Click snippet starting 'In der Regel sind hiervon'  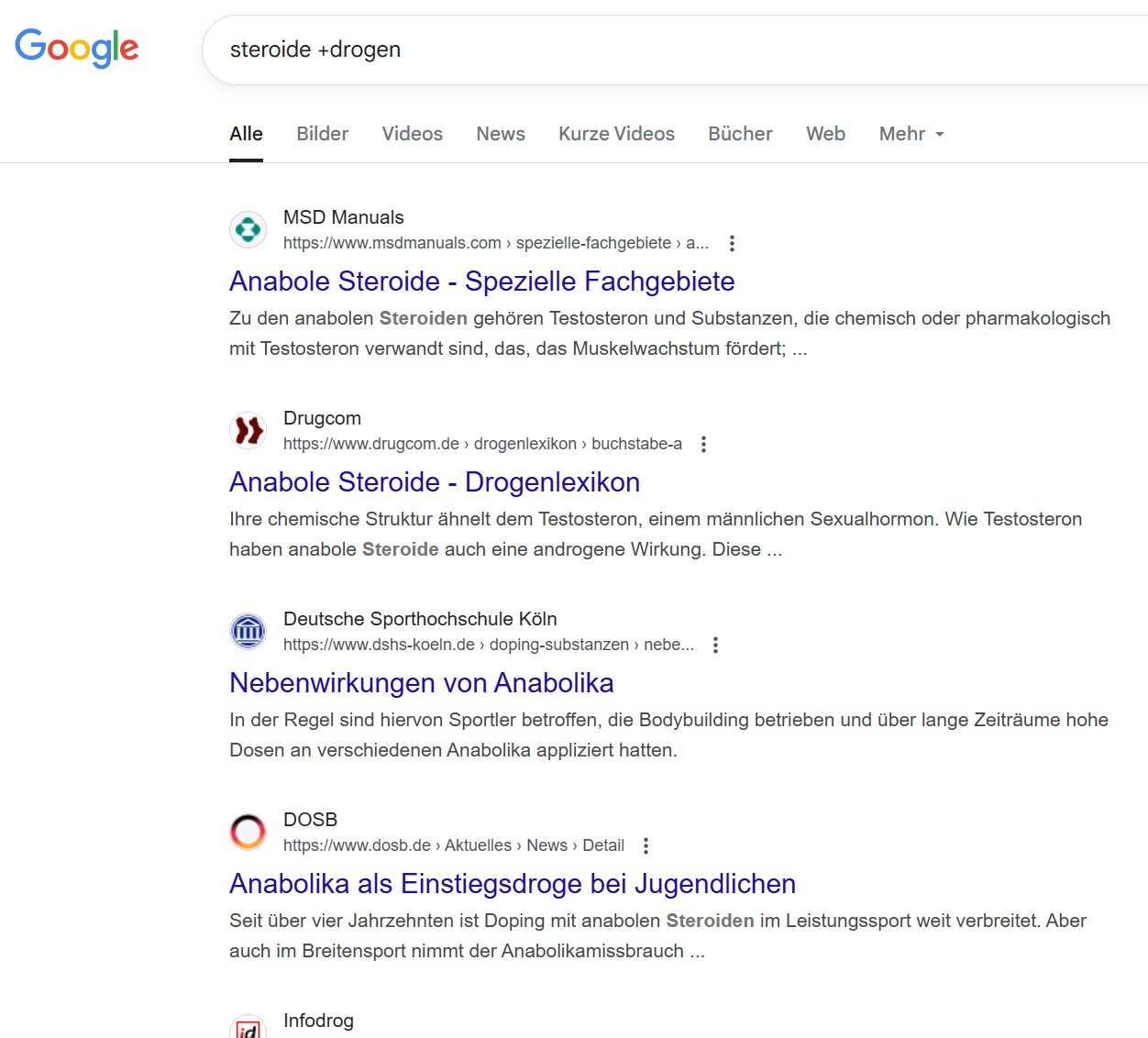point(668,735)
